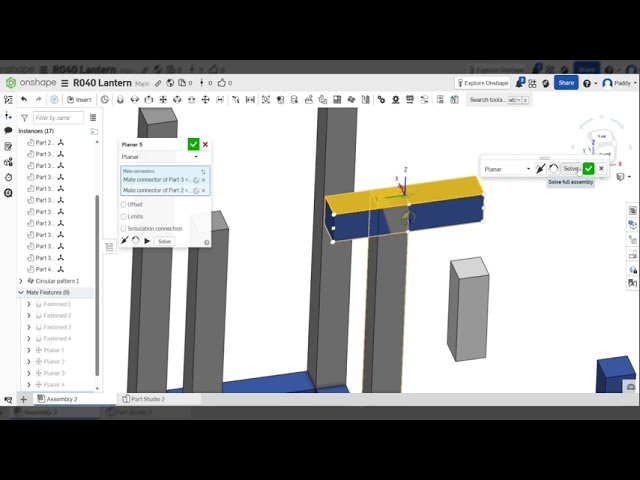This screenshot has height=480, width=640.
Task: Click the Search tools field
Action: pyautogui.click(x=499, y=100)
